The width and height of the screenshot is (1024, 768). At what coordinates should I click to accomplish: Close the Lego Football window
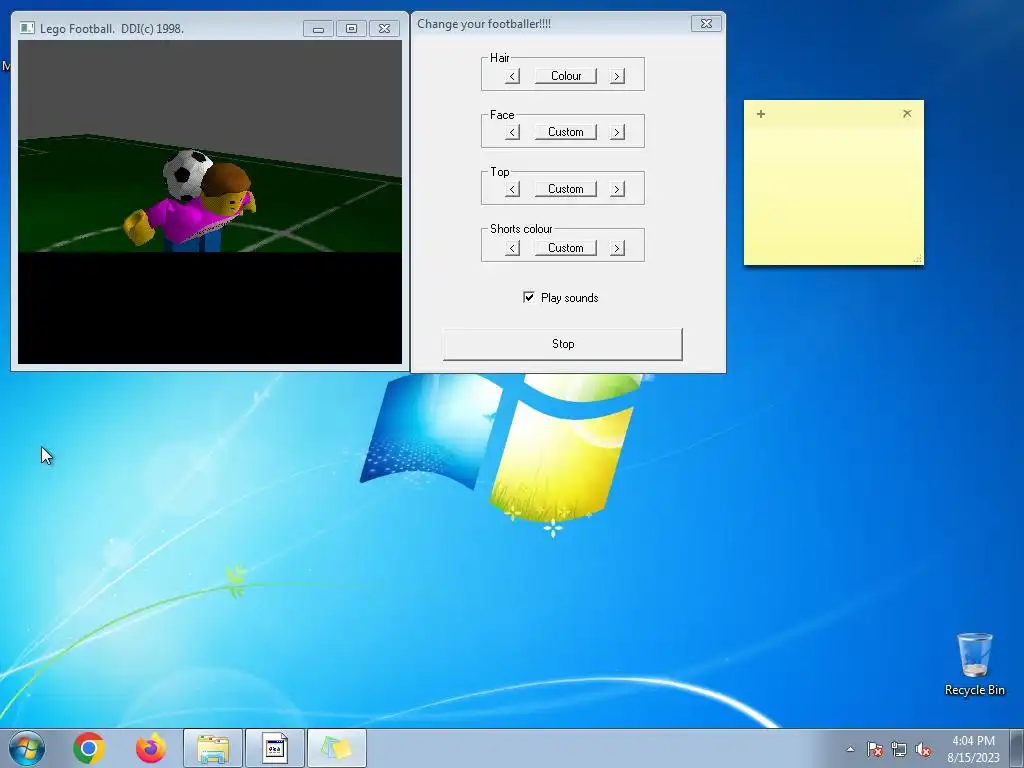point(385,29)
